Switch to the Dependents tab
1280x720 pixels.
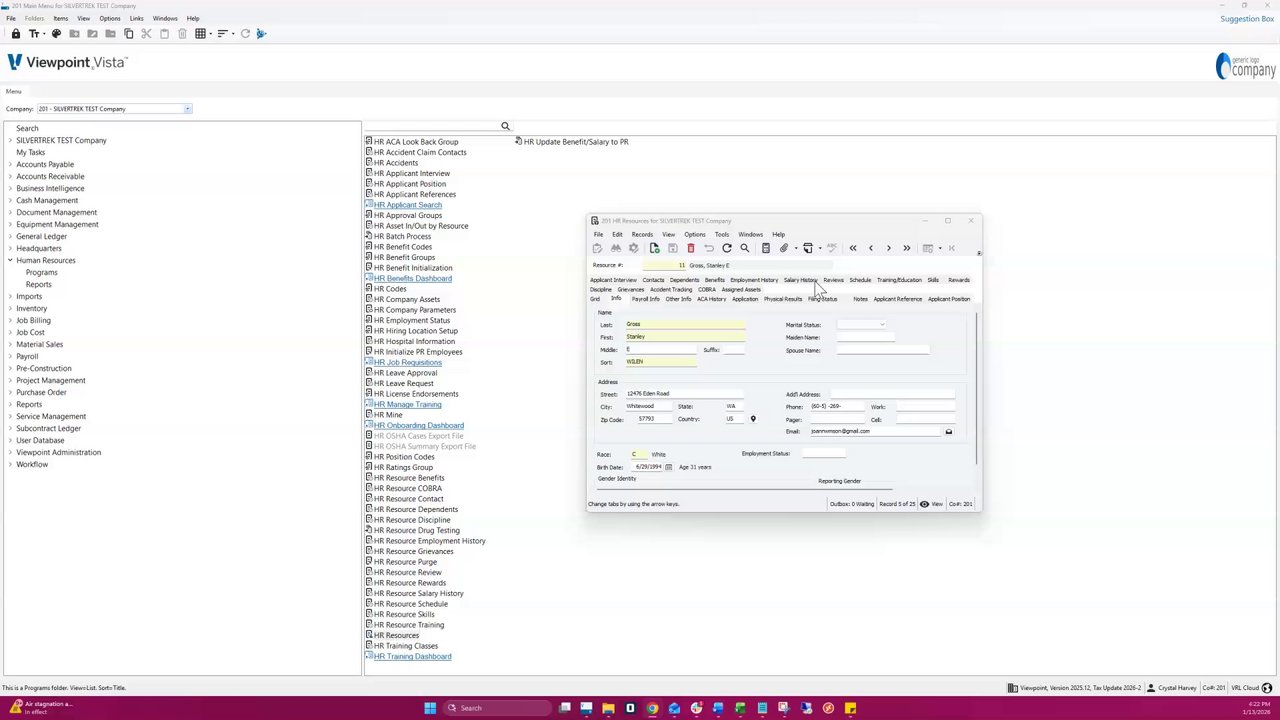click(684, 280)
